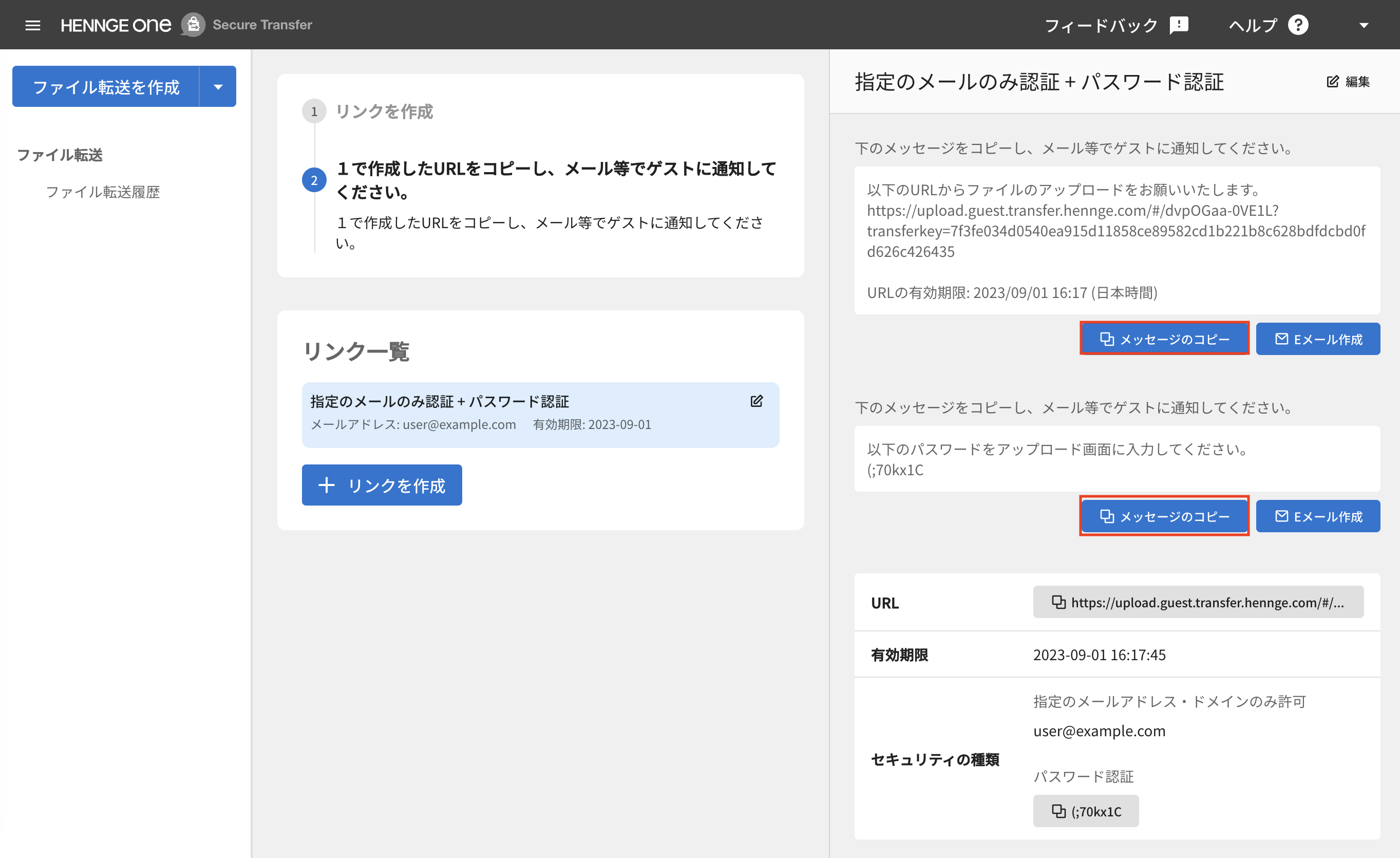Click step 2 circle indicator
1400x858 pixels.
pos(314,180)
